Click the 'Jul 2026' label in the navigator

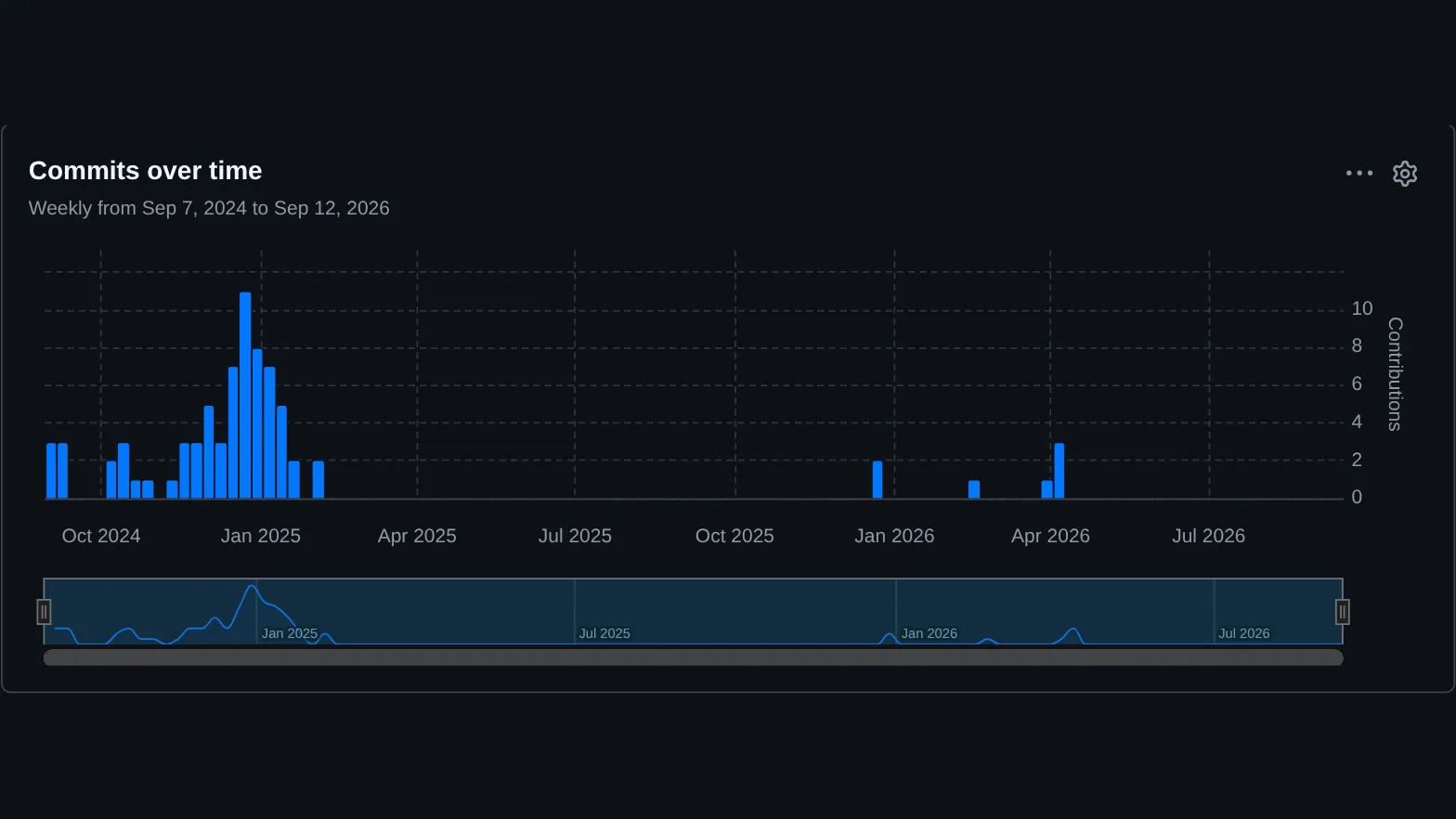[1244, 633]
